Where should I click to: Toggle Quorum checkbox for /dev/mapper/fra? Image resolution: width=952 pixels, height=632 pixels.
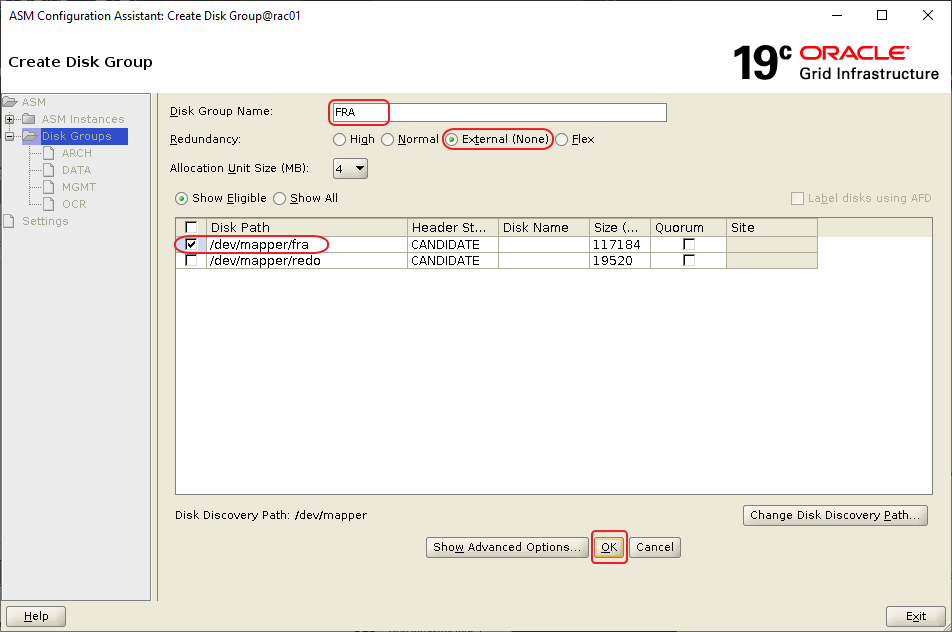688,244
